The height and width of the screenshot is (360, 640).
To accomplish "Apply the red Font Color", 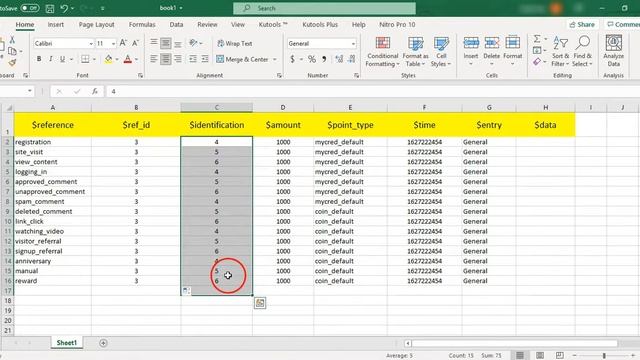I will [128, 59].
